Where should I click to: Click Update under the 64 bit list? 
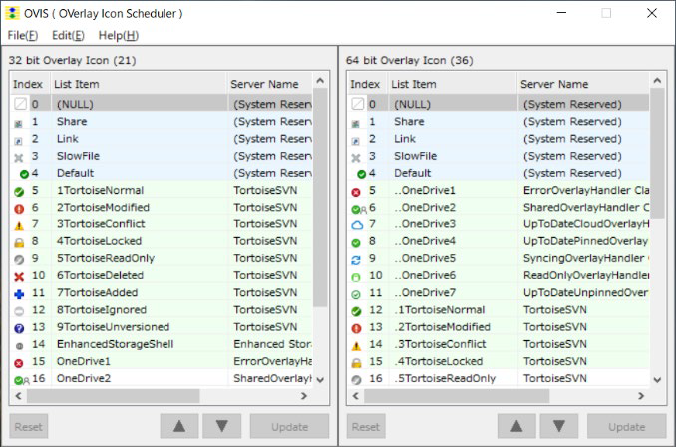pos(626,426)
